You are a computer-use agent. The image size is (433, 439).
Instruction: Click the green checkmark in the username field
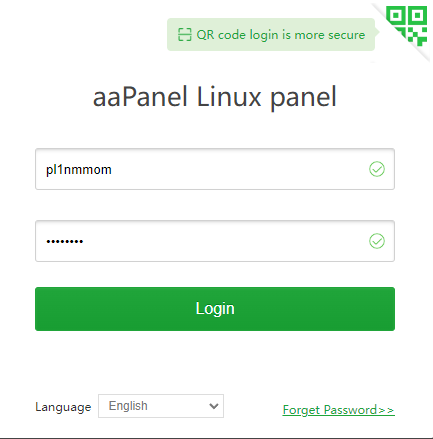[x=377, y=169]
